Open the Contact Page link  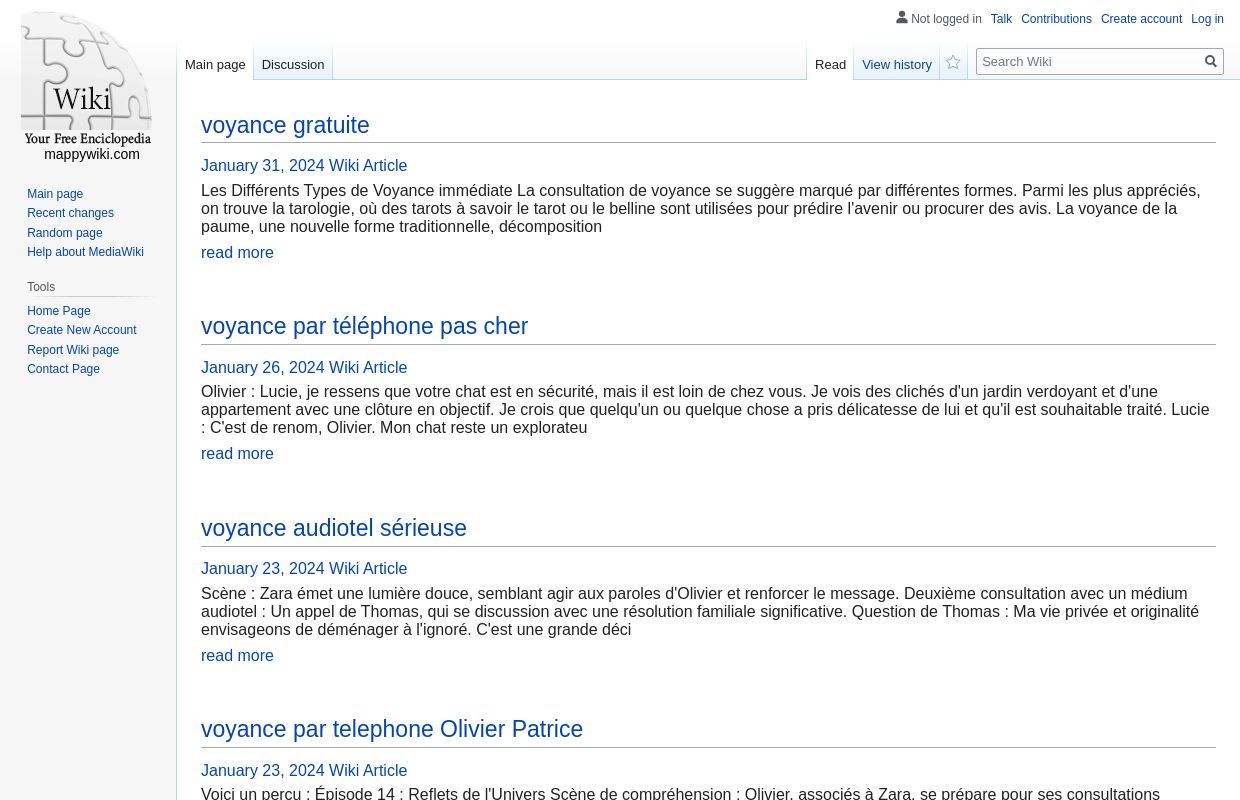pos(63,369)
